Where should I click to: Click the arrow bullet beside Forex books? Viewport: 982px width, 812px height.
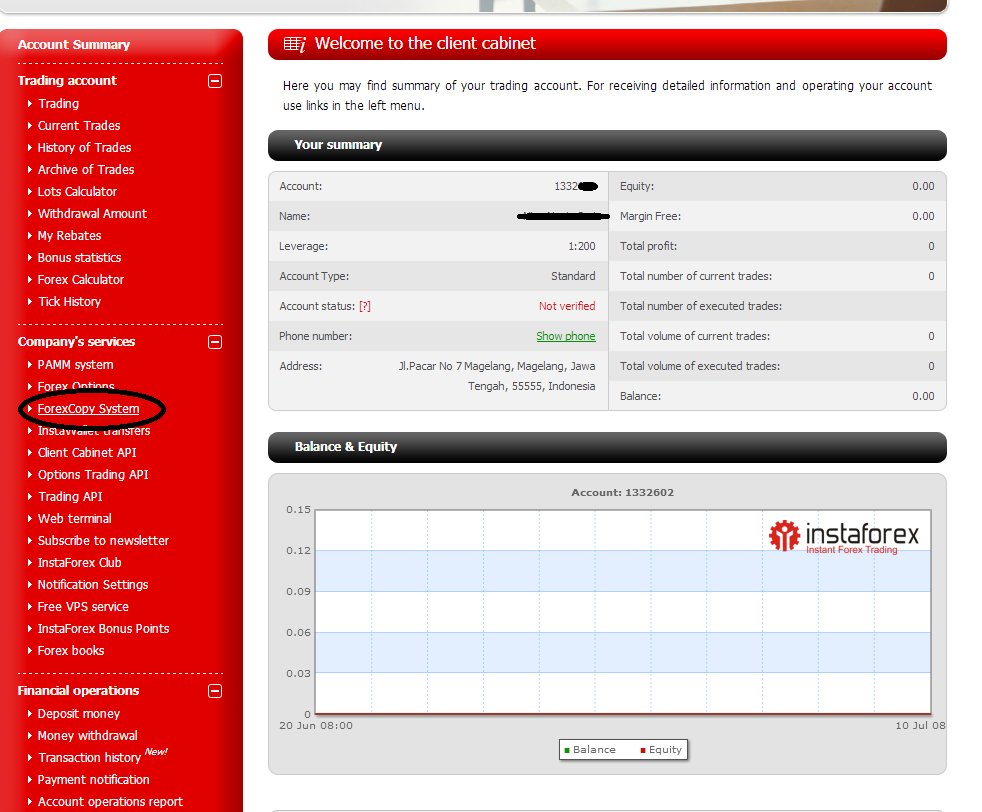tap(29, 650)
